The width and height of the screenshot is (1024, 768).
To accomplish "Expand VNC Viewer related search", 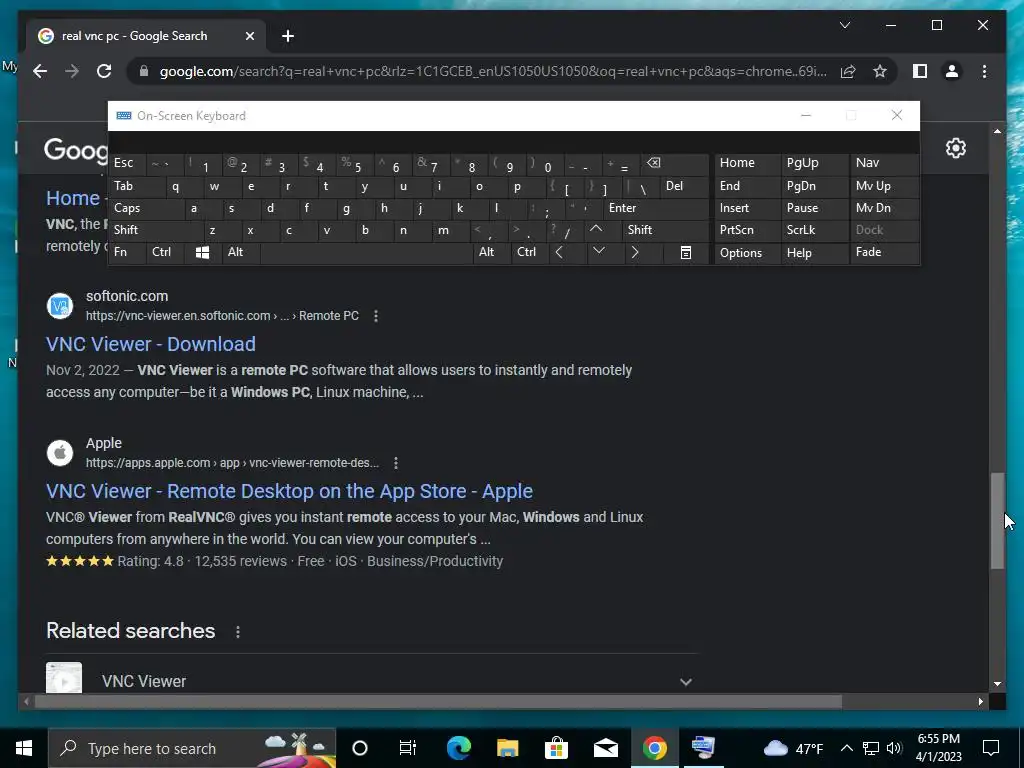I will (685, 682).
